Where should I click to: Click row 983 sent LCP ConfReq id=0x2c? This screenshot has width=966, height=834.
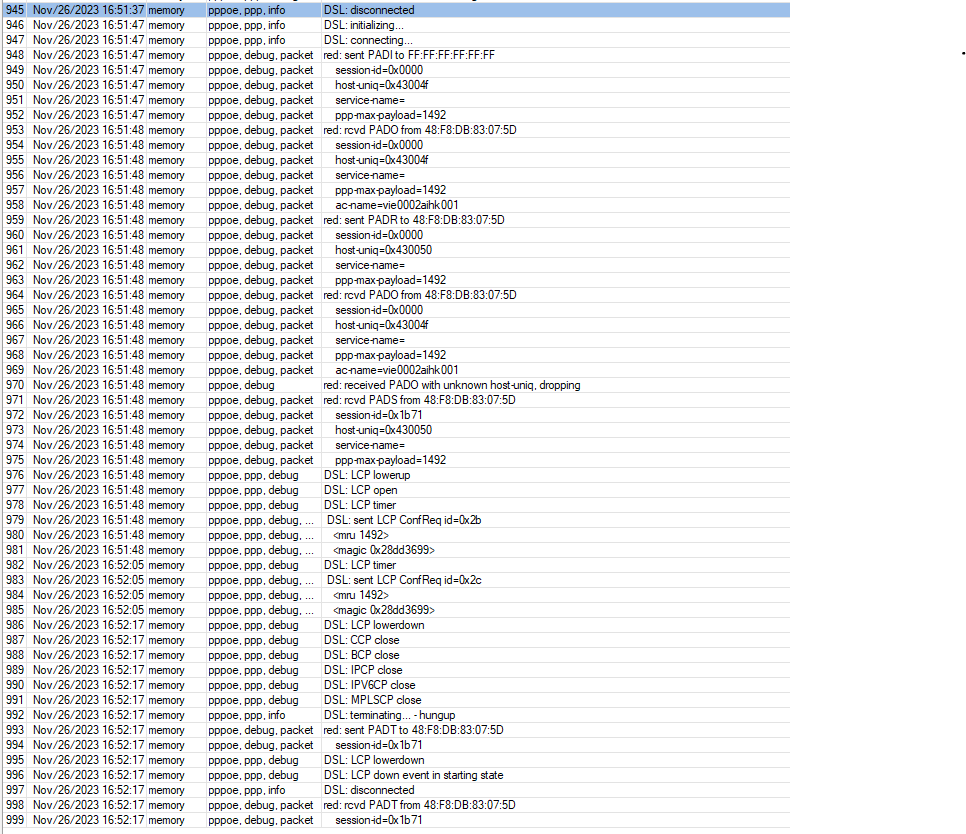pyautogui.click(x=396, y=580)
